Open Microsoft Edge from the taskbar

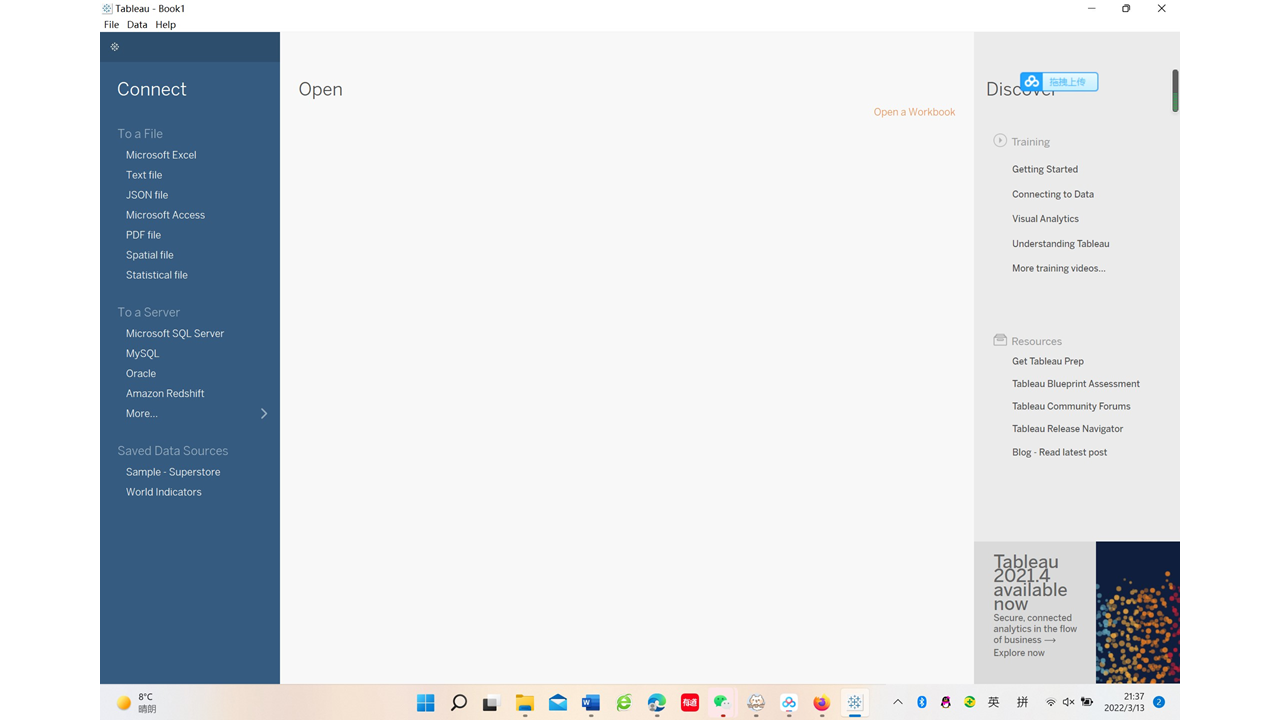[x=657, y=703]
